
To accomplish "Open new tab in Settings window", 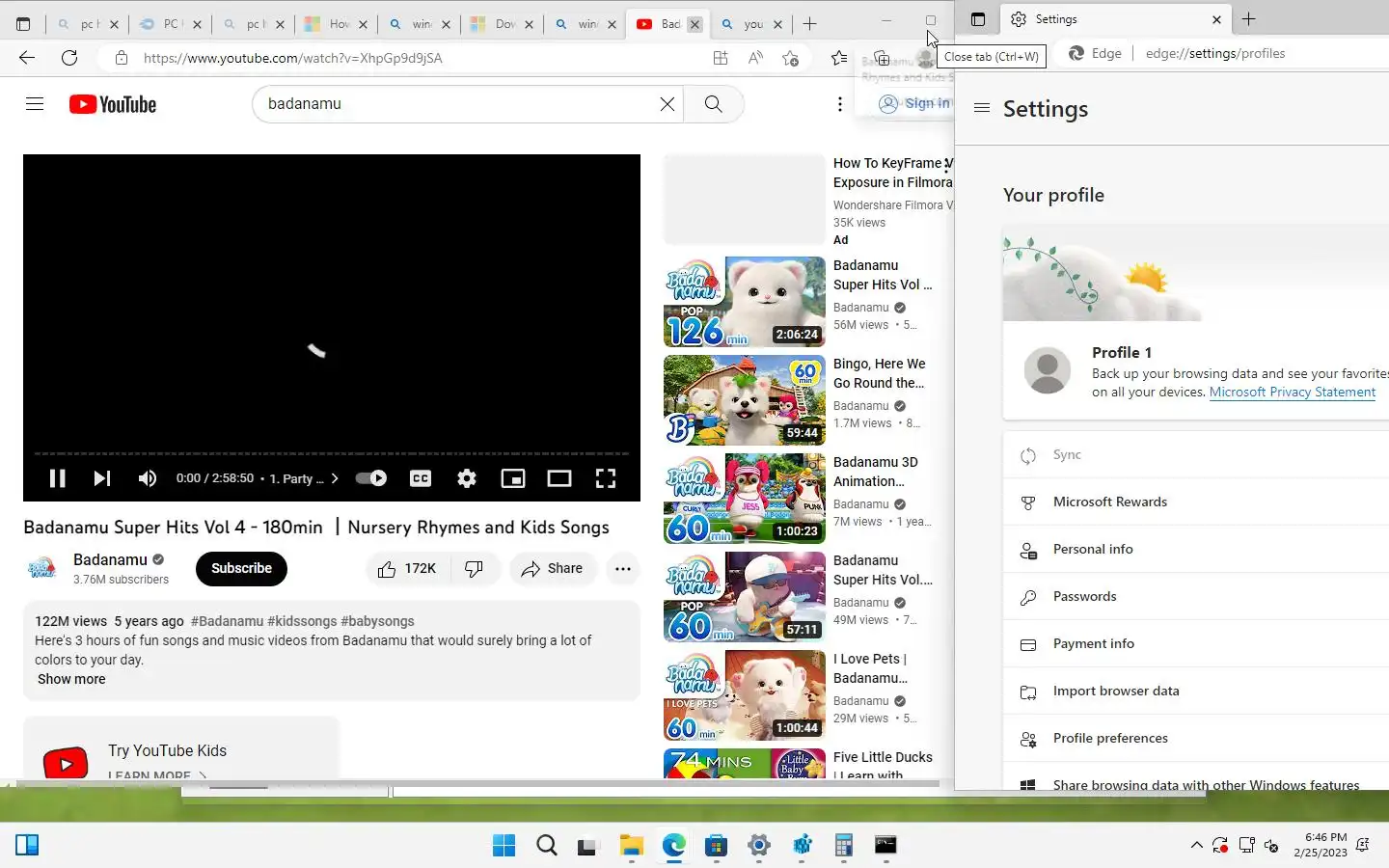I will click(1248, 19).
